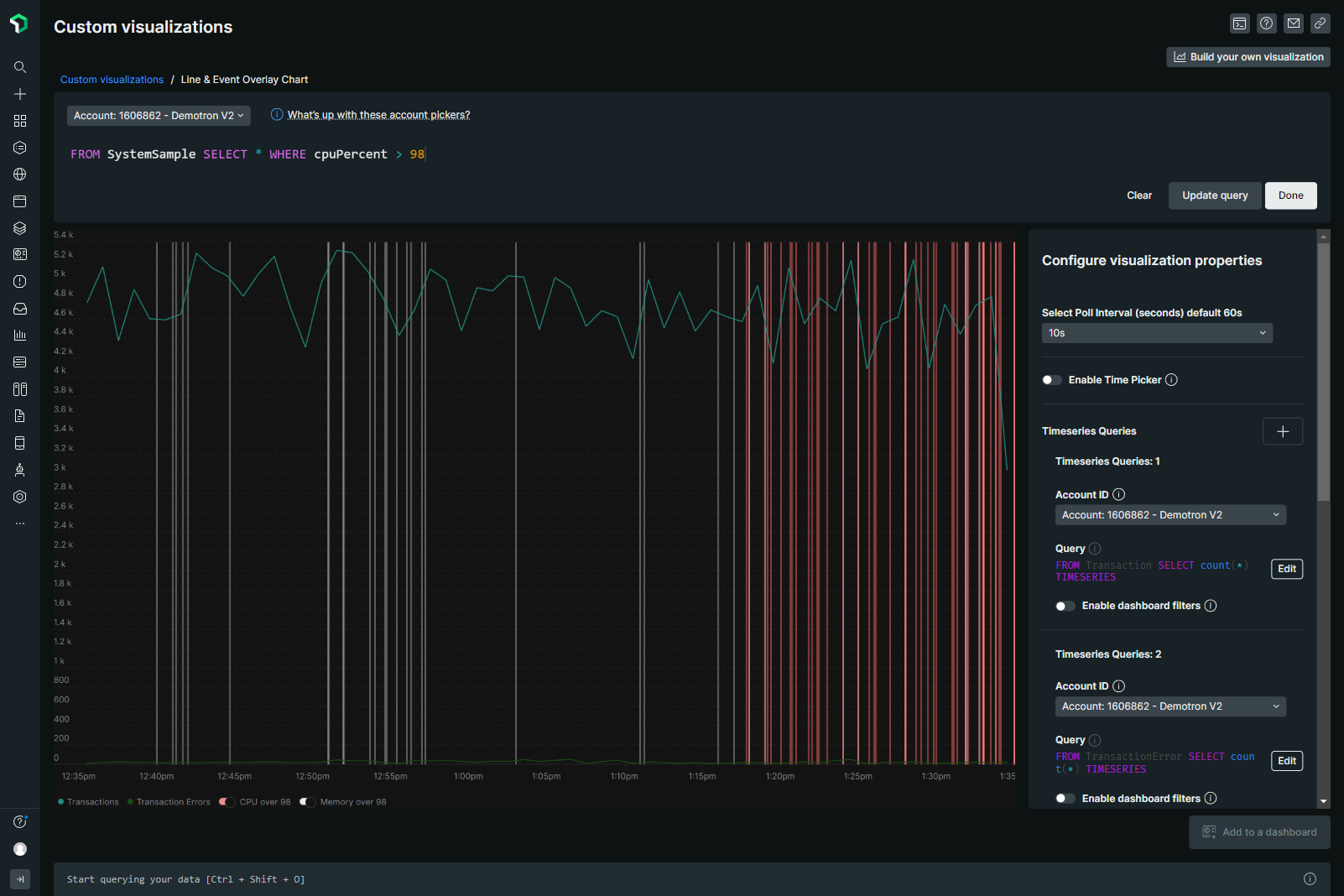Open the globe browser icon in sidebar
Image resolution: width=1344 pixels, height=896 pixels.
tap(20, 175)
